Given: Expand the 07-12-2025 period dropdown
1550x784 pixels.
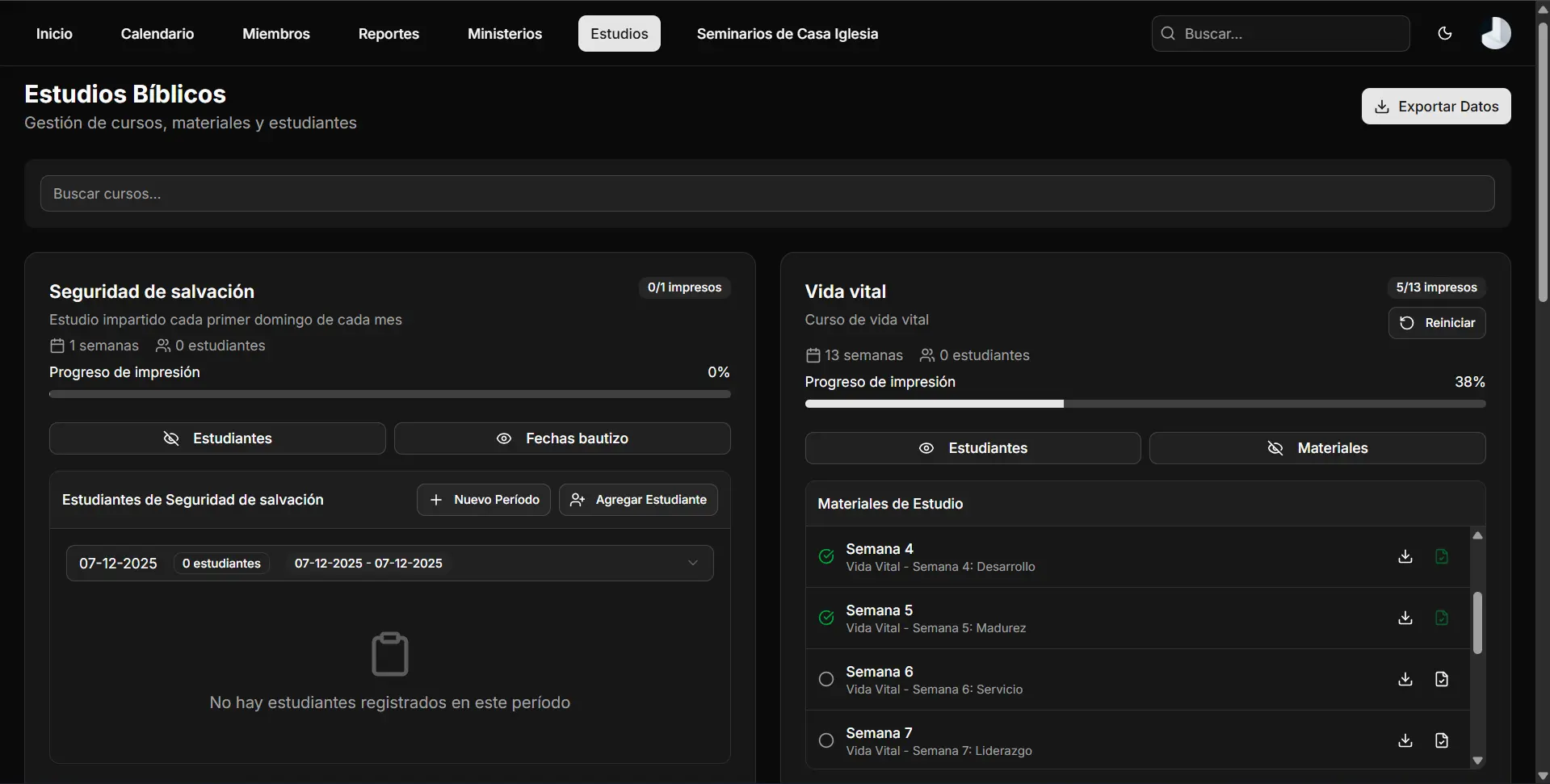Looking at the screenshot, I should pyautogui.click(x=692, y=563).
